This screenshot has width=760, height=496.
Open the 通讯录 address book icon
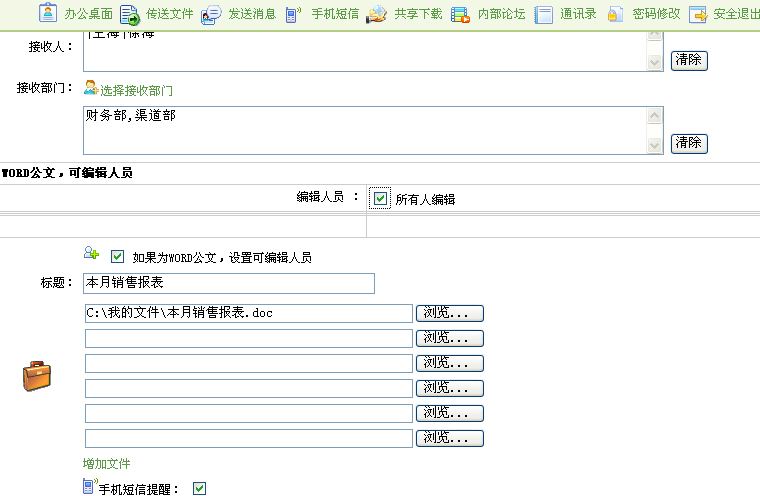(x=543, y=15)
